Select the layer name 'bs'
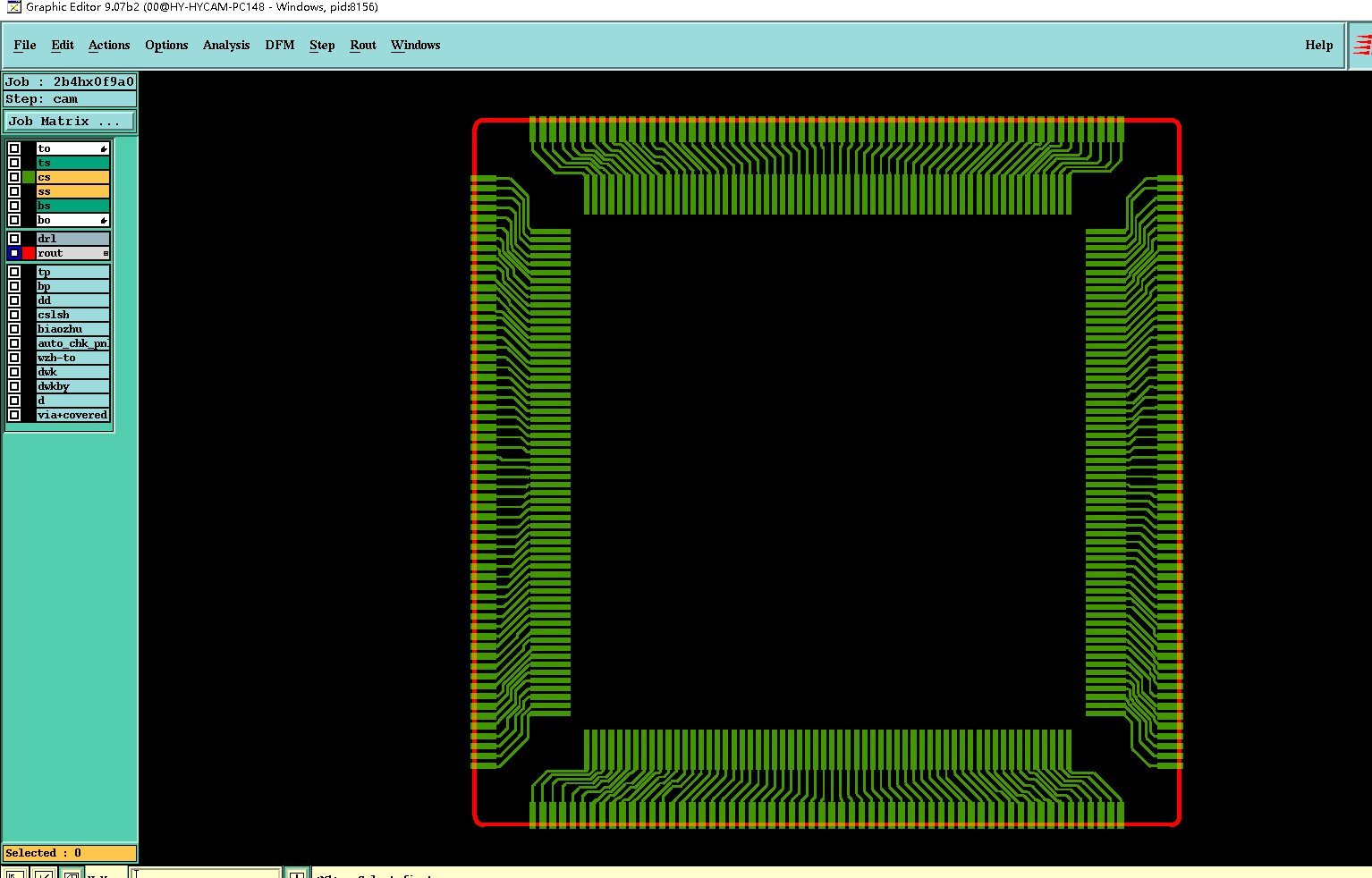The height and width of the screenshot is (878, 1372). (72, 206)
